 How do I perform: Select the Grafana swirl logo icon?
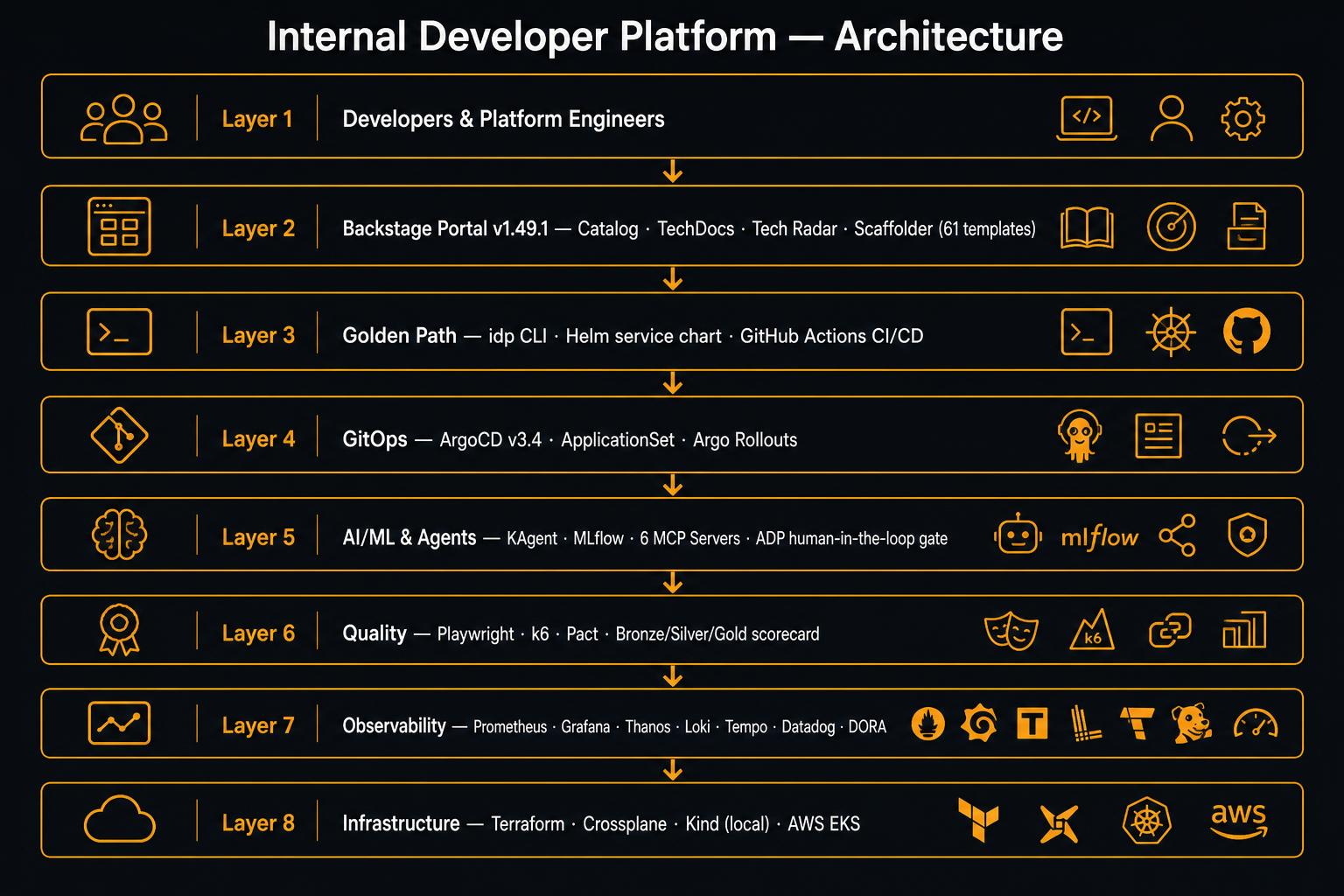[979, 724]
